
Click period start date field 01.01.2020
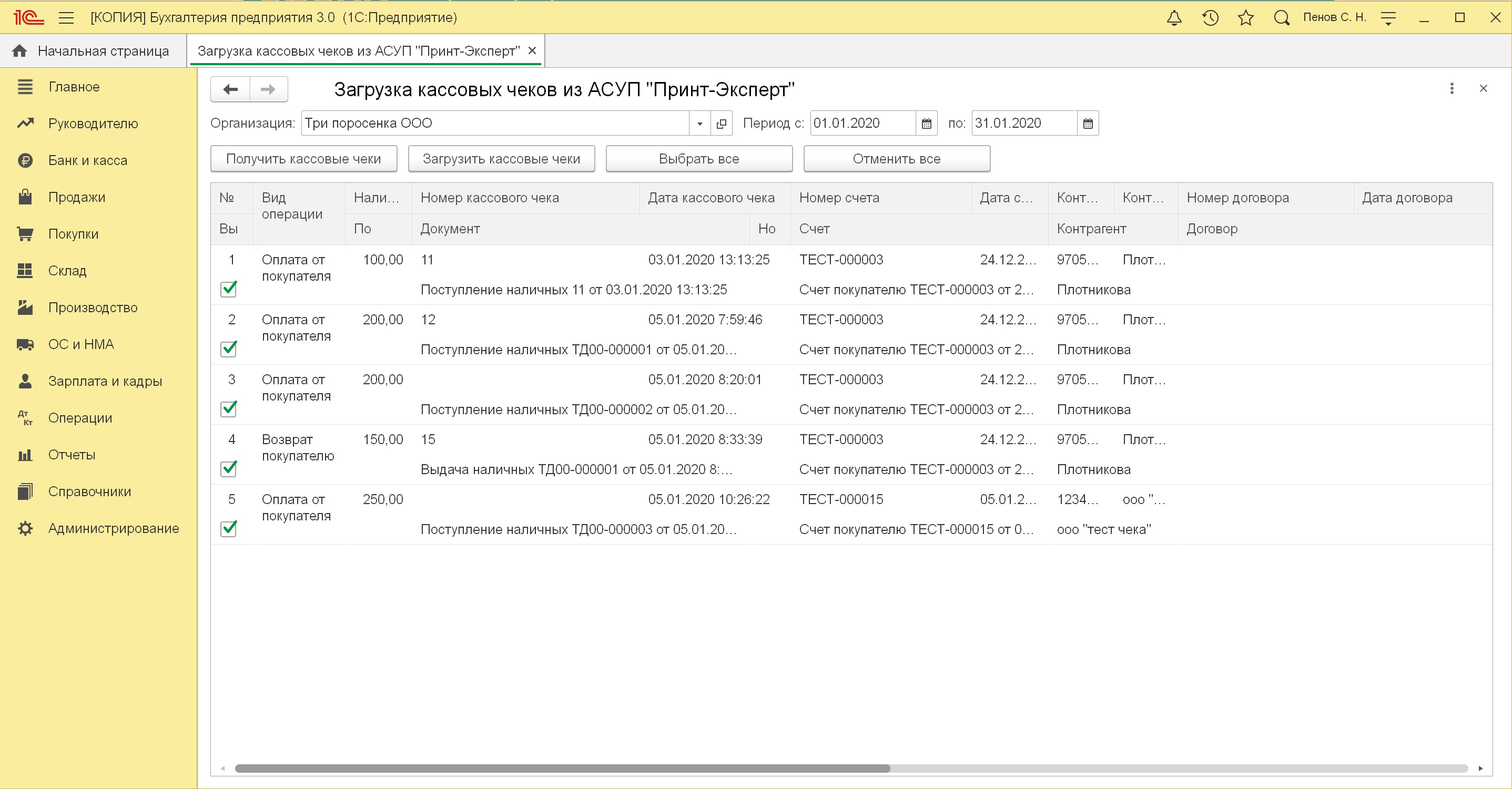pyautogui.click(x=863, y=123)
